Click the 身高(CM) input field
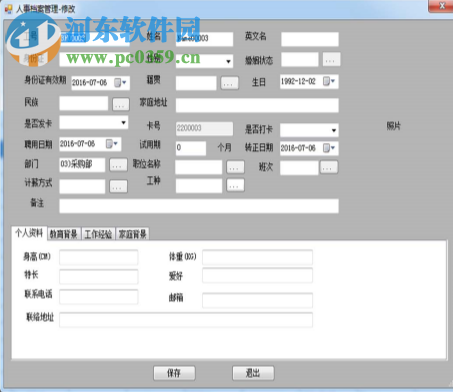The height and width of the screenshot is (392, 453). [99, 257]
